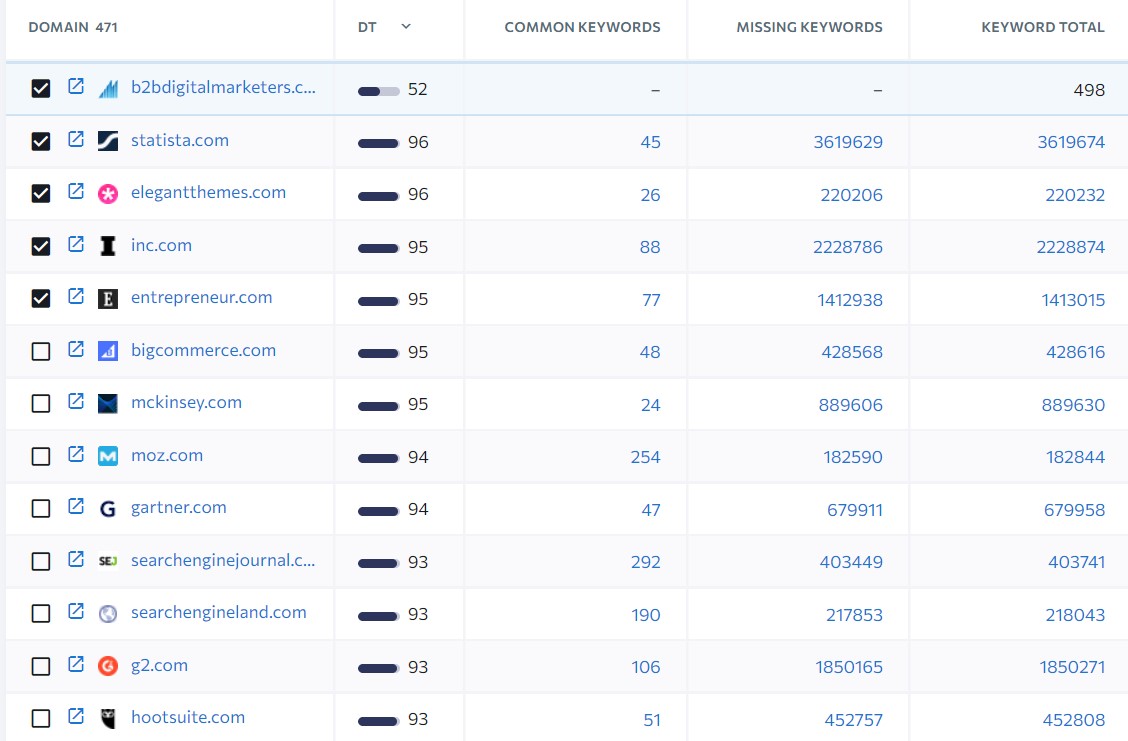Uncheck the inc.com checkbox

[41, 246]
